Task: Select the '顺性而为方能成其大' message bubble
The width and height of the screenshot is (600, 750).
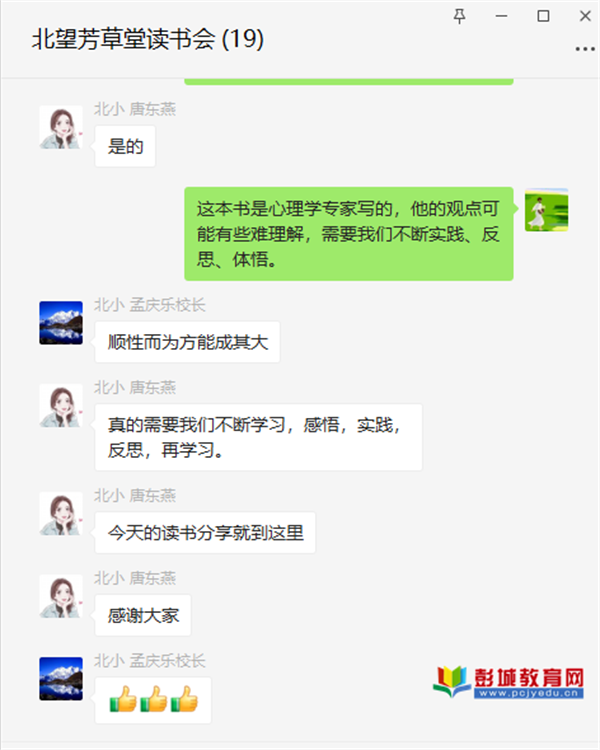Action: click(x=188, y=342)
